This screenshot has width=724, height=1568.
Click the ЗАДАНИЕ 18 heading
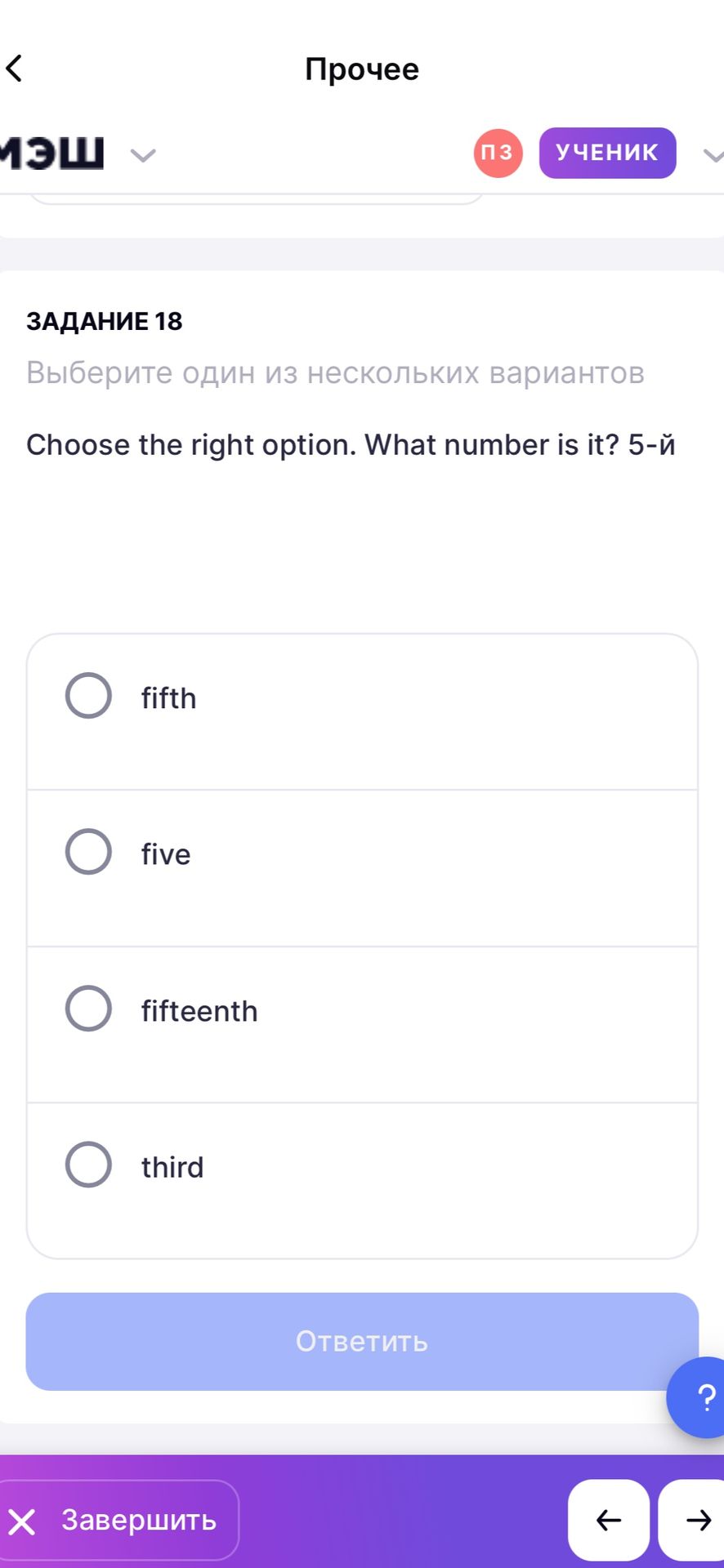(x=105, y=321)
